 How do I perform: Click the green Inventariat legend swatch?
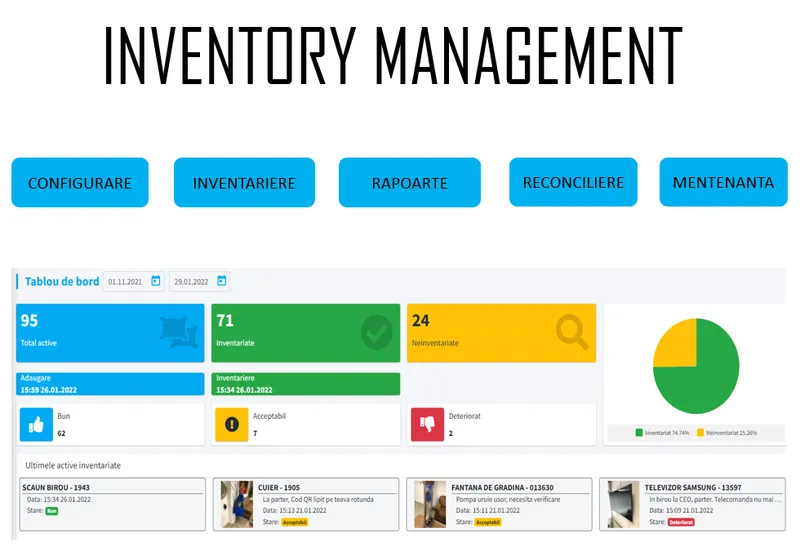pyautogui.click(x=640, y=433)
